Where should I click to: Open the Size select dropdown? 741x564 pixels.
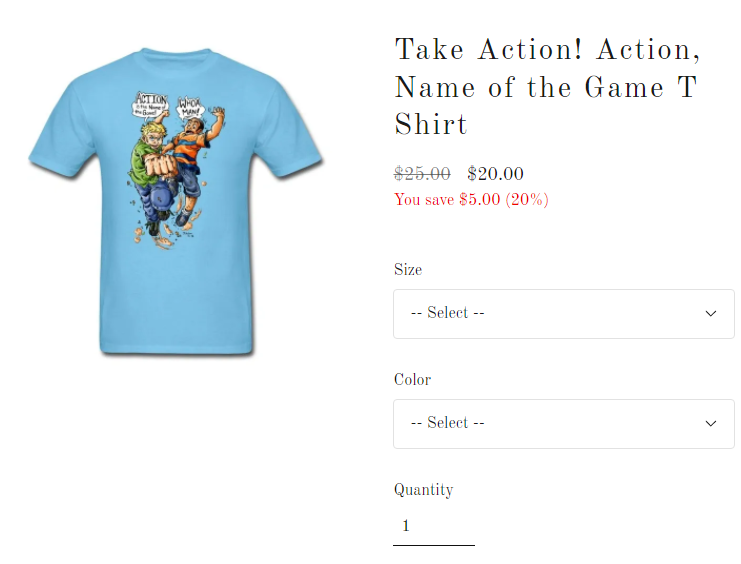click(564, 314)
